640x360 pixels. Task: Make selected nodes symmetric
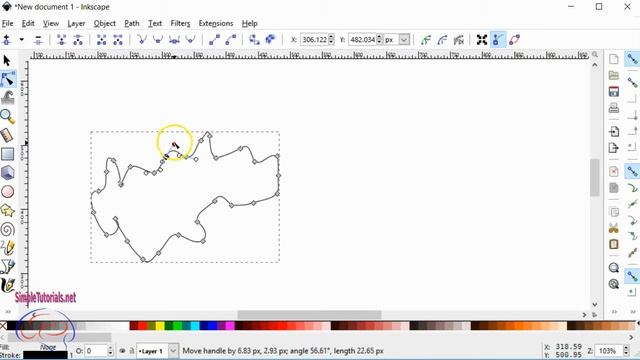[x=174, y=40]
